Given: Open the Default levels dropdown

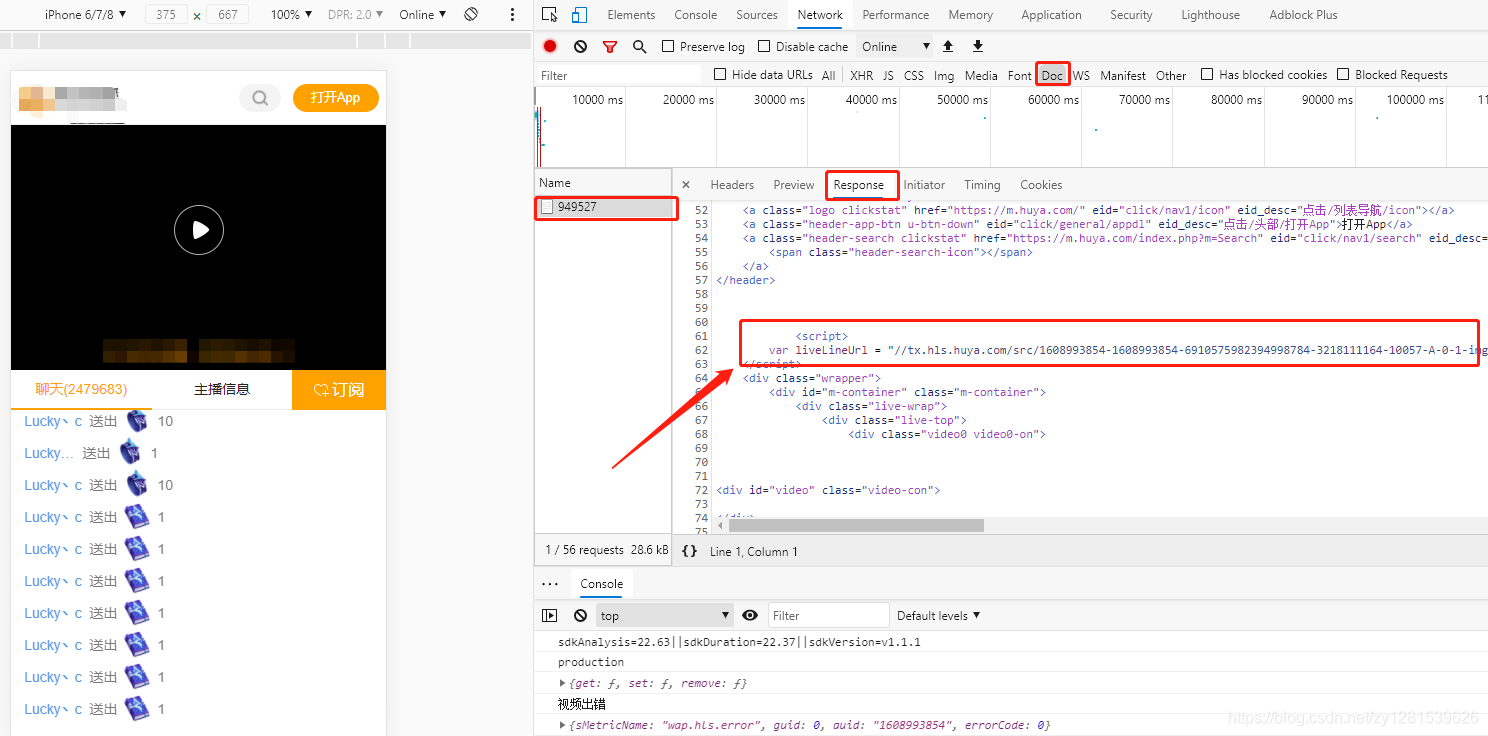Looking at the screenshot, I should pos(938,615).
